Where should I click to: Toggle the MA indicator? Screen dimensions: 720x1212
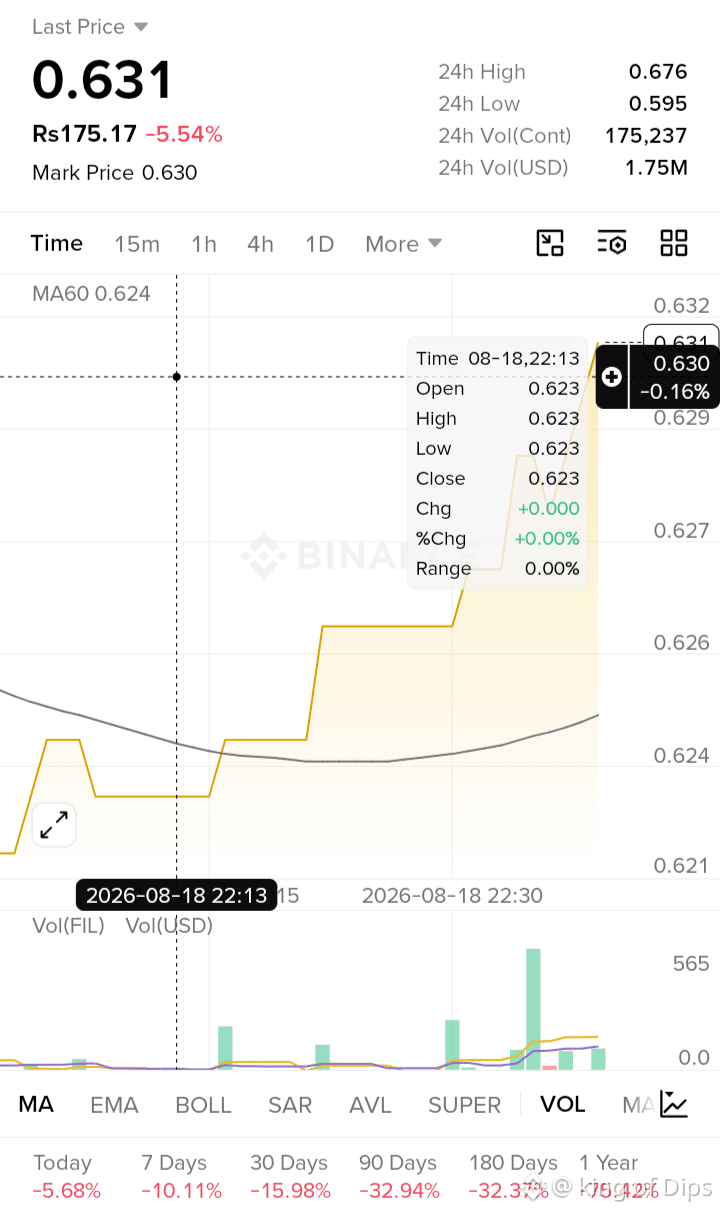tap(36, 1104)
